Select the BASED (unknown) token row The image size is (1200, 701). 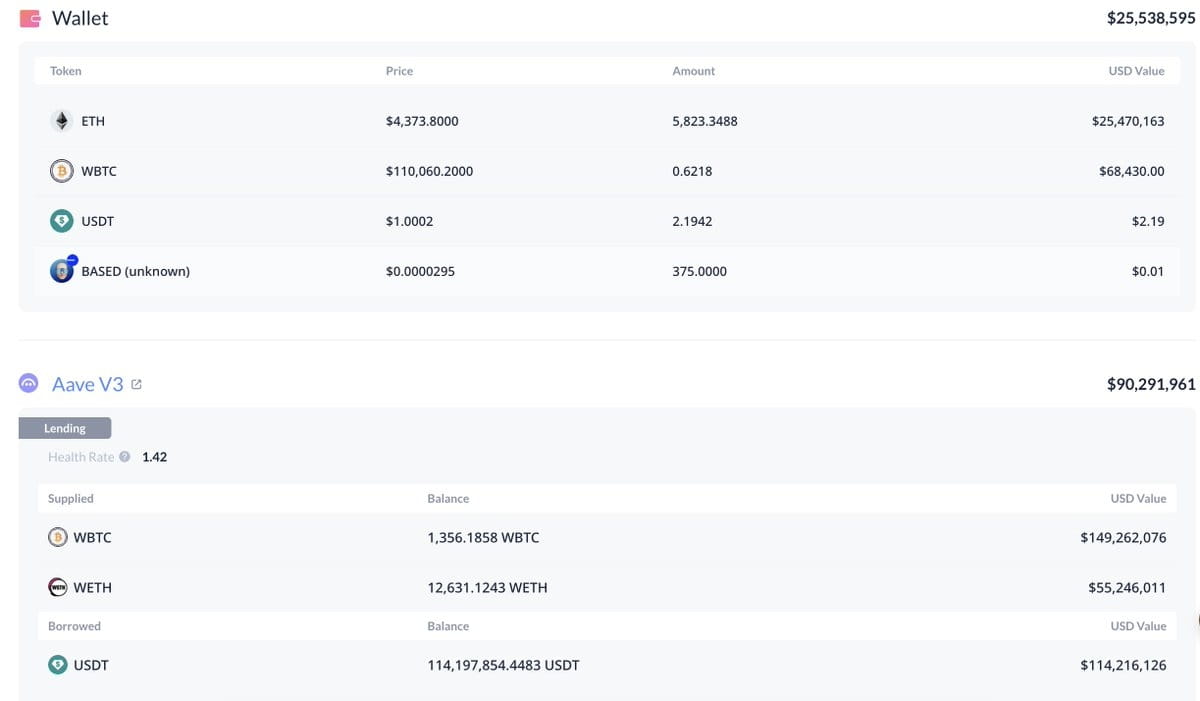[x=608, y=271]
